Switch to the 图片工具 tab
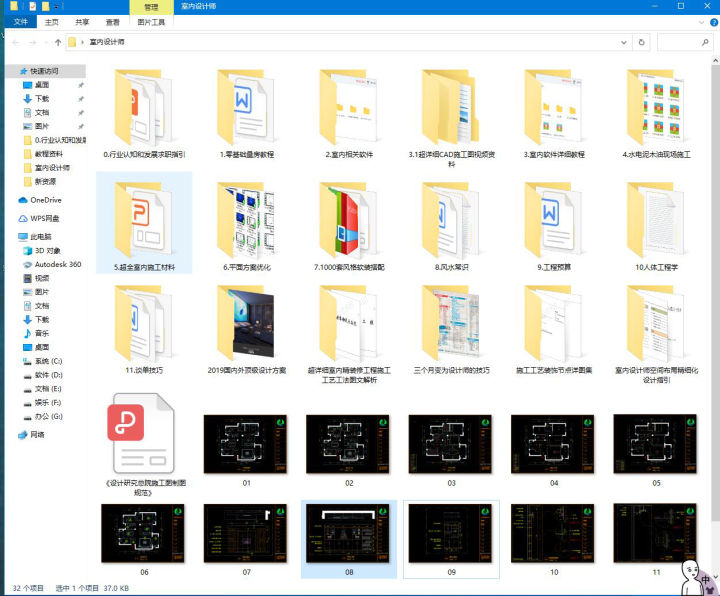The width and height of the screenshot is (720, 596). point(151,21)
